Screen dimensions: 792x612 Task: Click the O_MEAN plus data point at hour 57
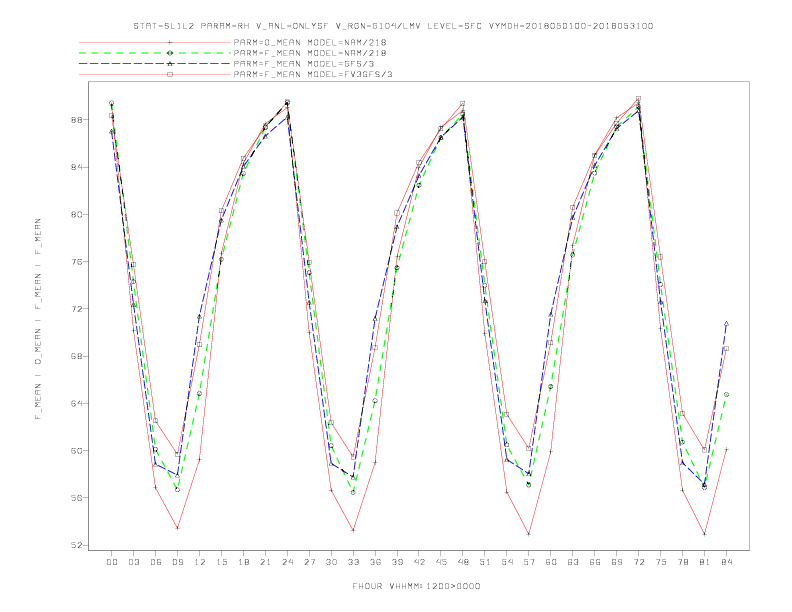point(529,534)
